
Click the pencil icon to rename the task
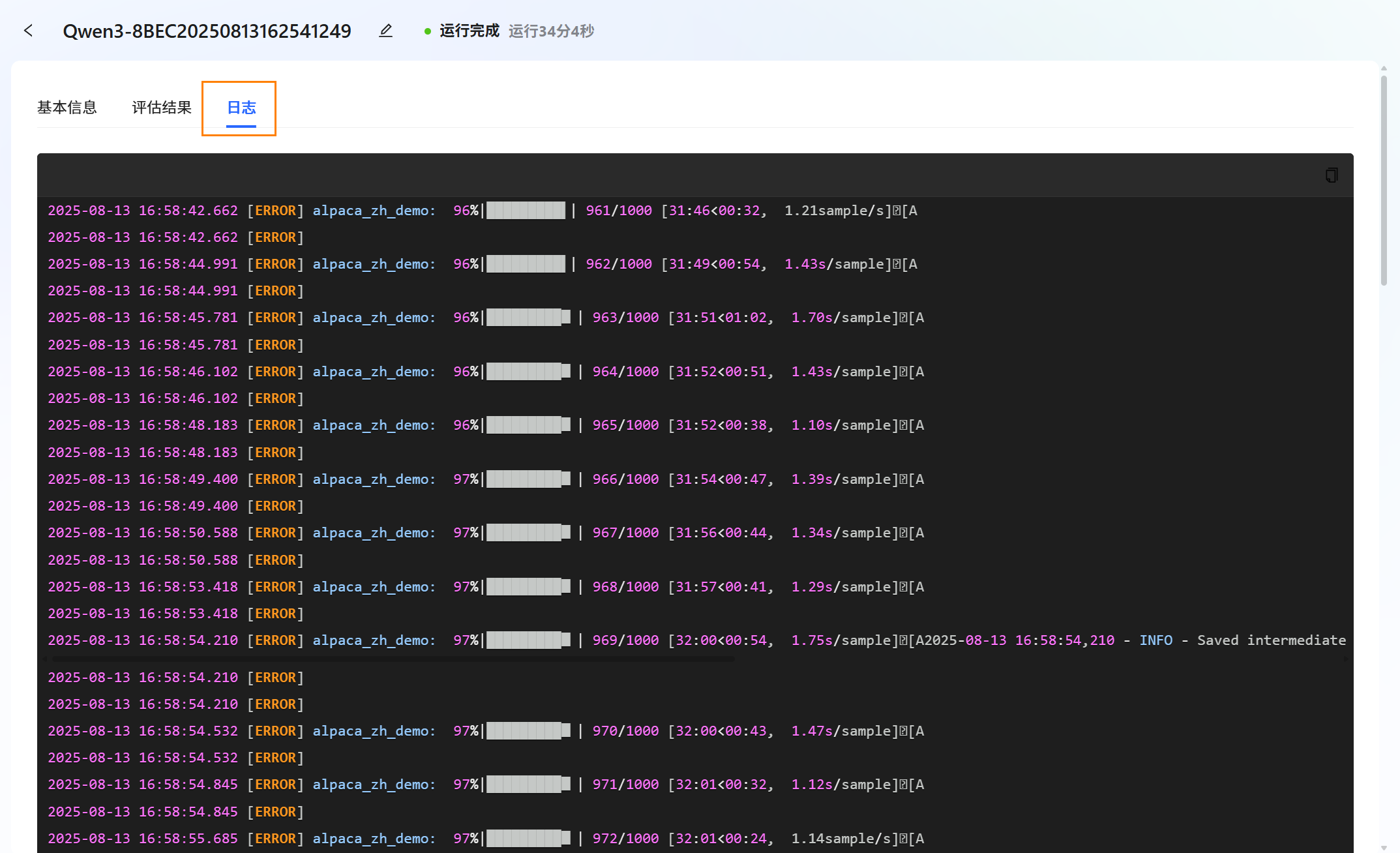[385, 31]
